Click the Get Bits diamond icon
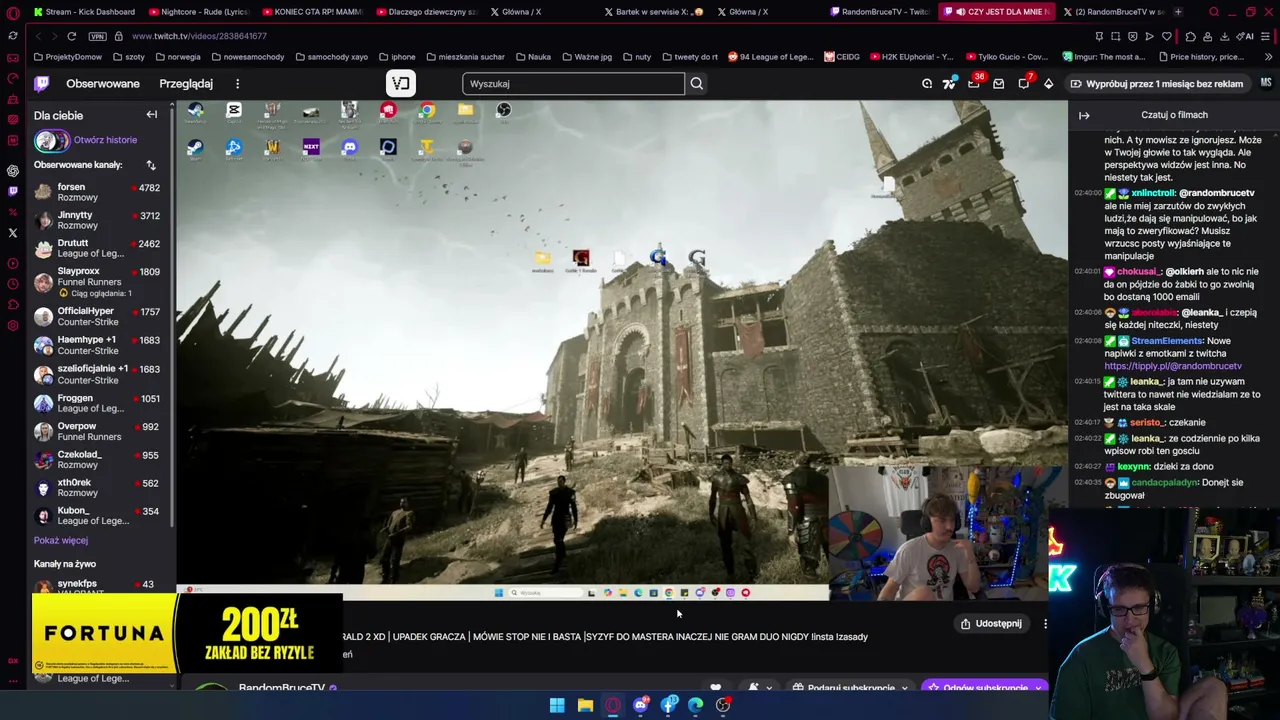The height and width of the screenshot is (720, 1280). (x=1048, y=84)
